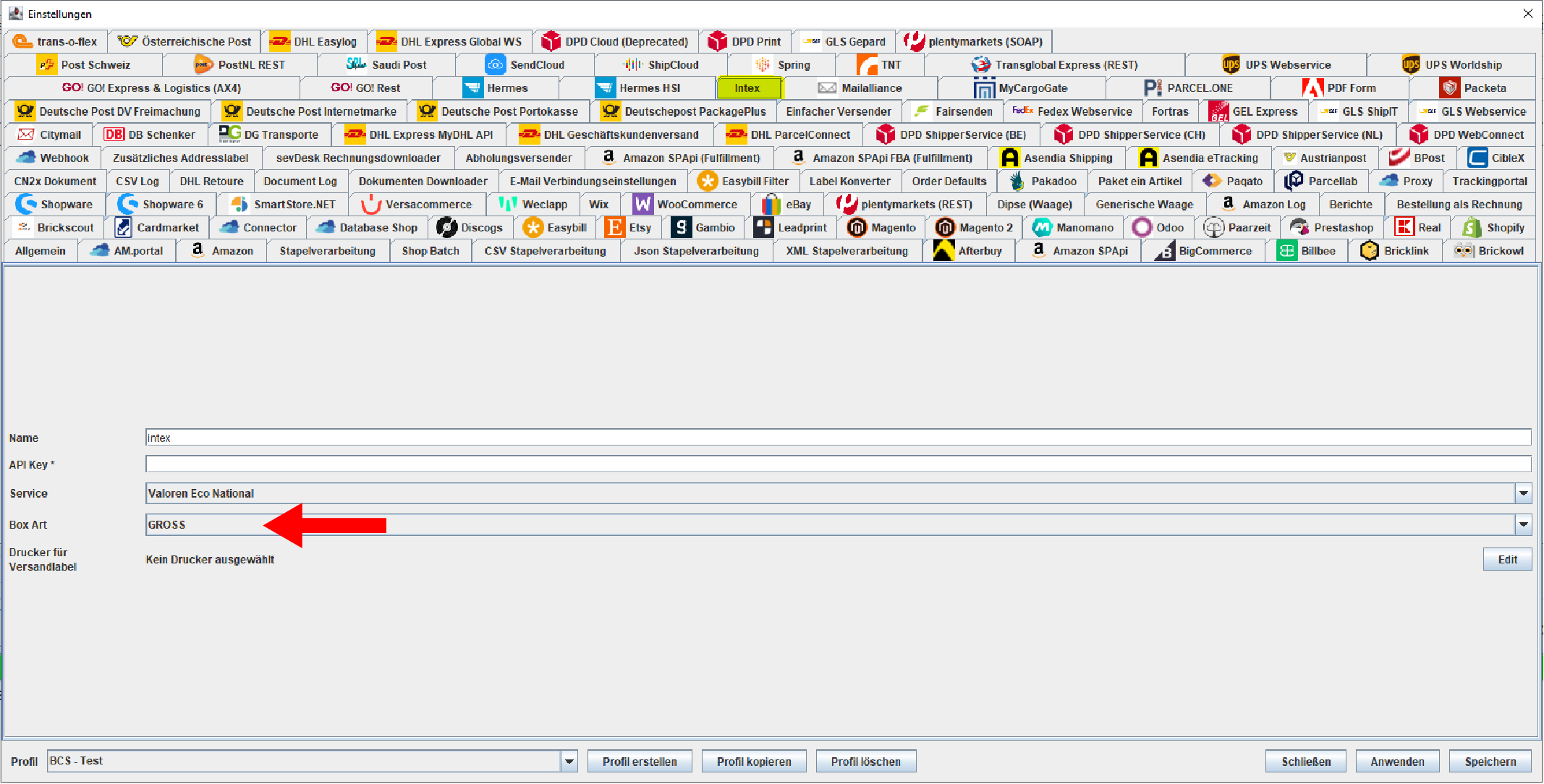Click the Profil erstellen button
1544x784 pixels.
[640, 762]
